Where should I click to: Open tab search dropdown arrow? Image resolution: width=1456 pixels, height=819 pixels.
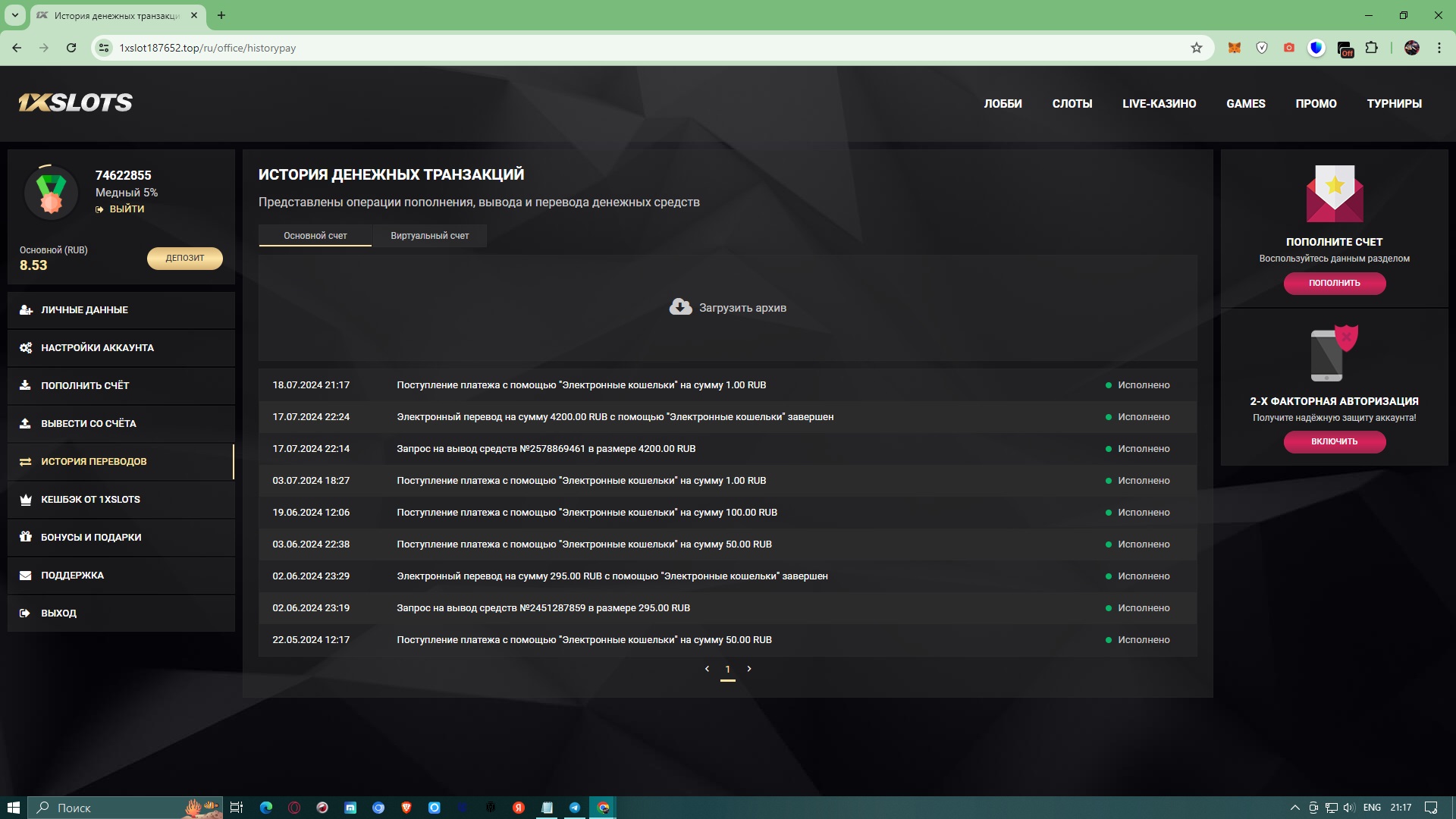(x=14, y=15)
